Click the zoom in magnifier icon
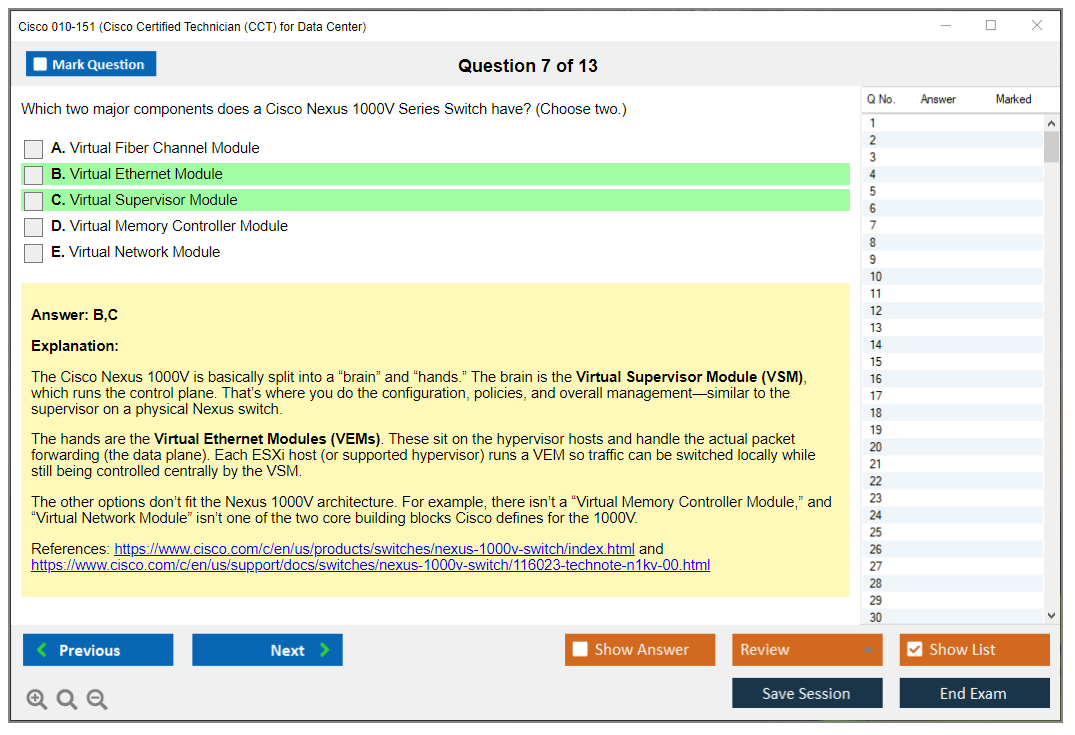The height and width of the screenshot is (735, 1075). (37, 699)
